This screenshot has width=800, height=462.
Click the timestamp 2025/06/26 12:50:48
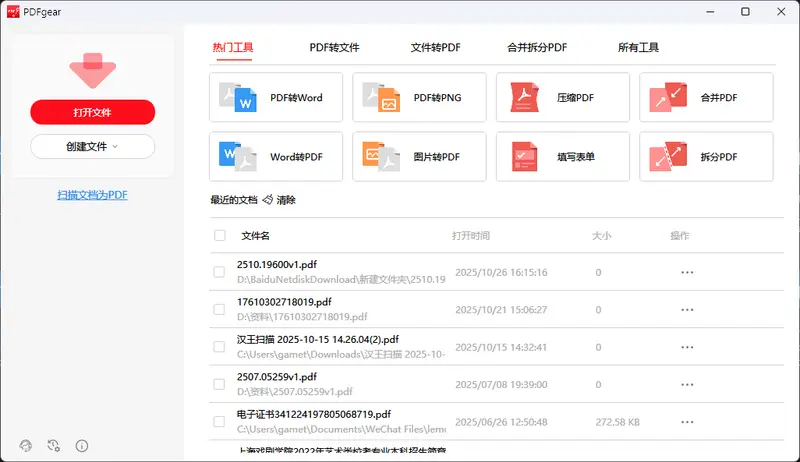click(x=501, y=422)
